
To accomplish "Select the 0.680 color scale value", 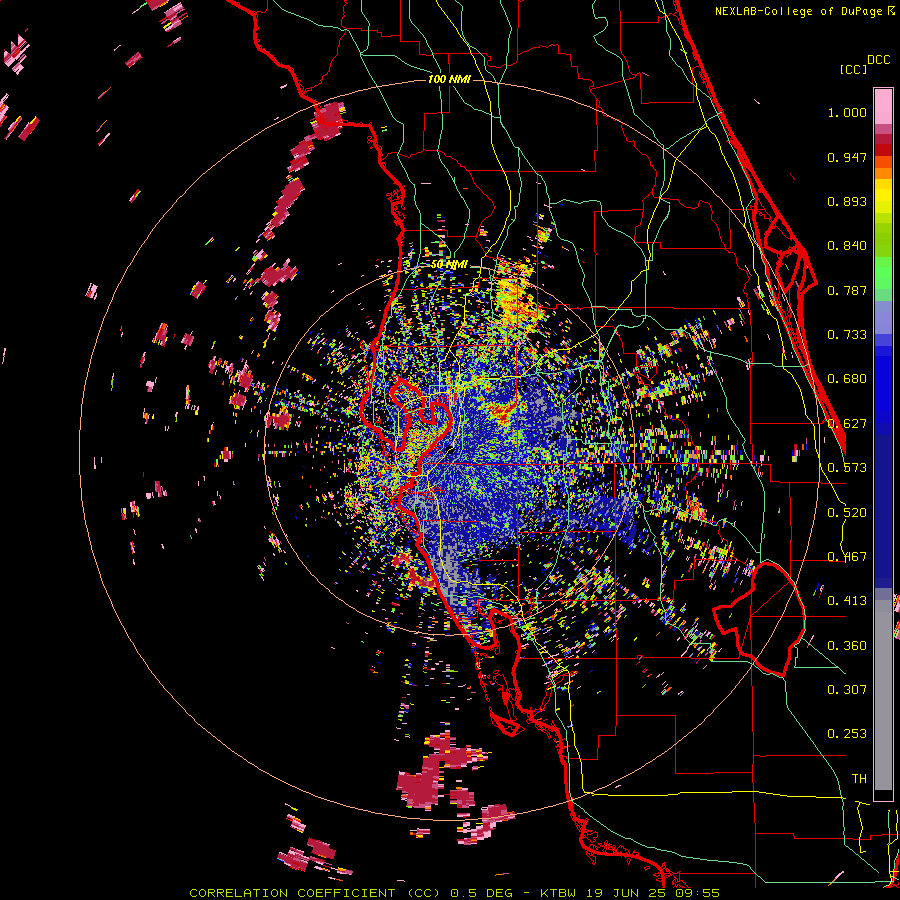I will coord(847,379).
